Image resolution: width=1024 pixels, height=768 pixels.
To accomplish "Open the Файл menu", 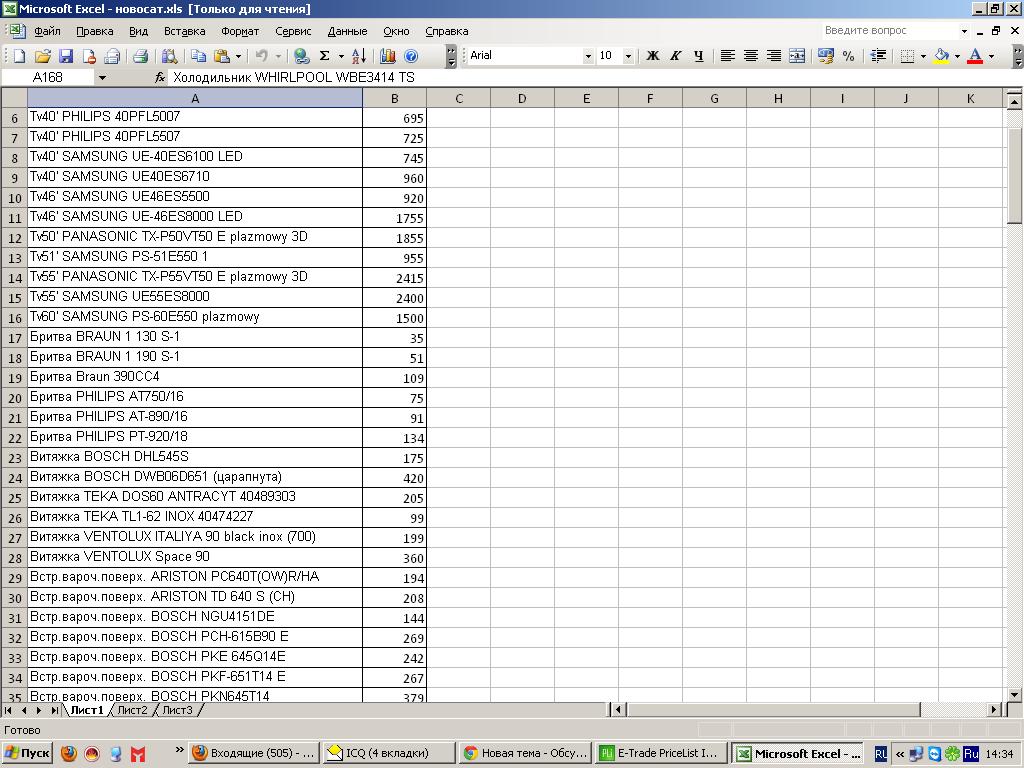I will 47,31.
